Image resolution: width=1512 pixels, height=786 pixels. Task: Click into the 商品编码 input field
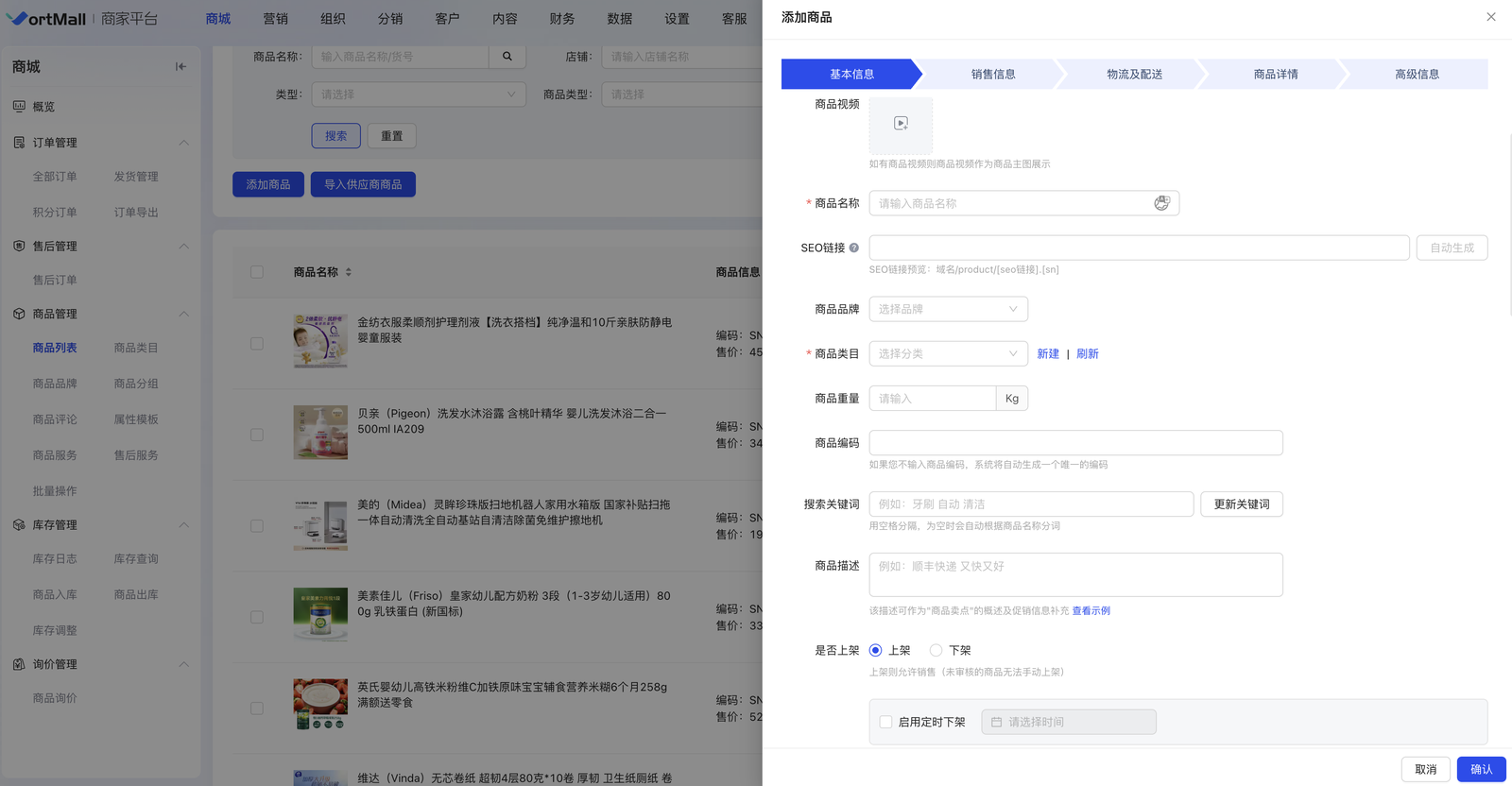coord(1075,443)
